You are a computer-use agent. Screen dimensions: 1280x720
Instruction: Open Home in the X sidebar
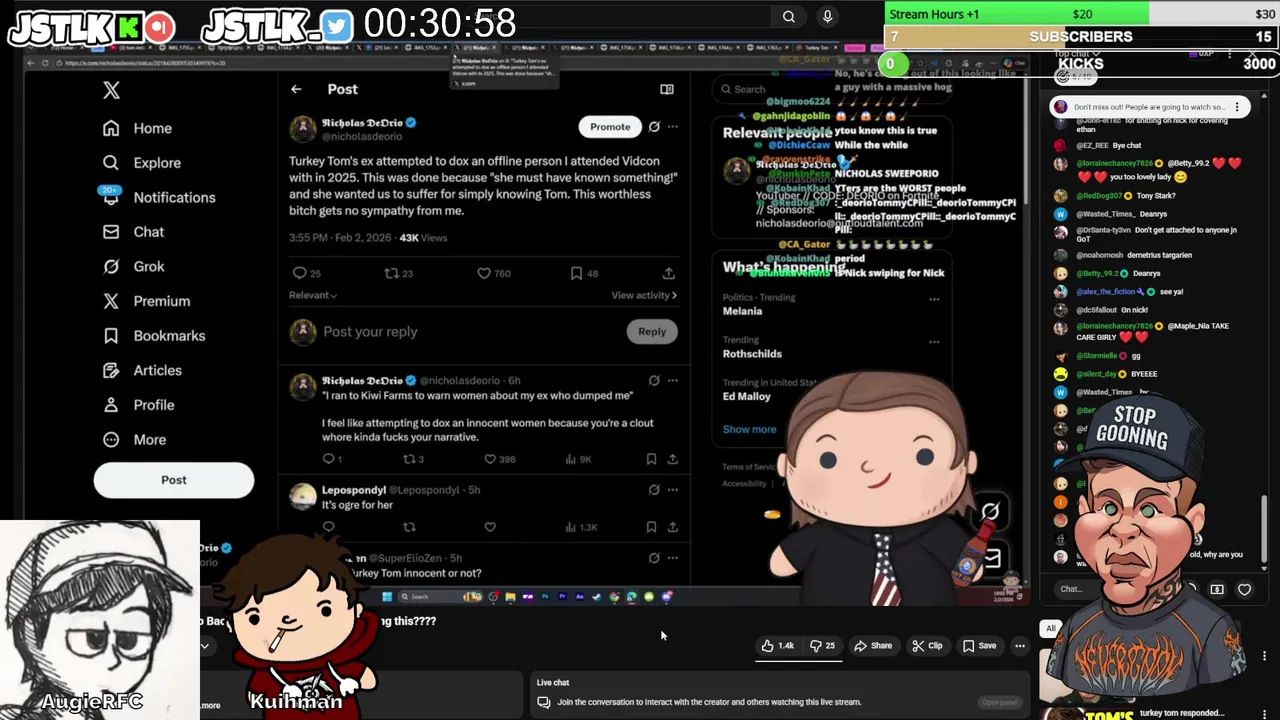138,128
